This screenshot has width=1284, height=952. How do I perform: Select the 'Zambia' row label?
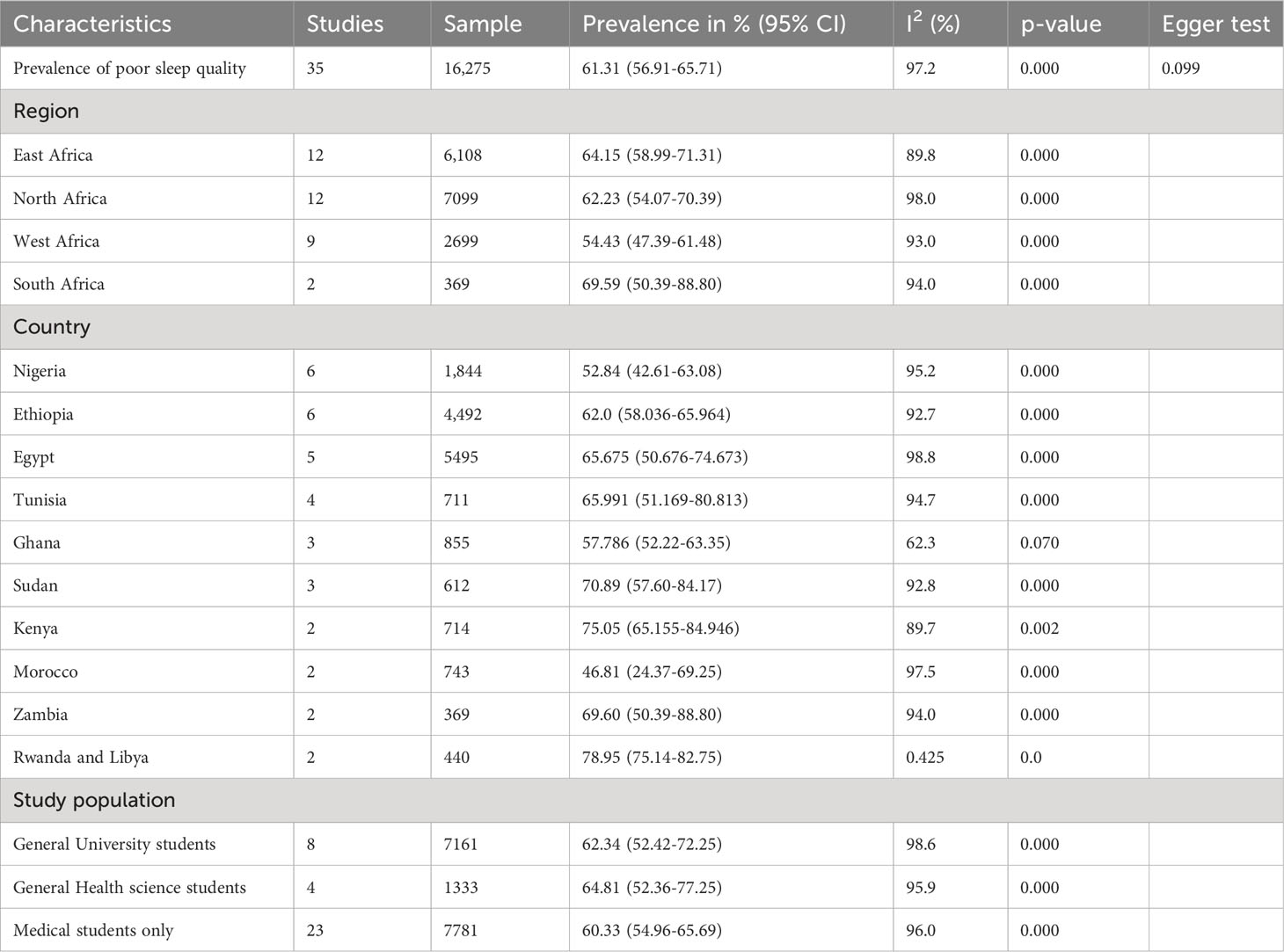(40, 716)
